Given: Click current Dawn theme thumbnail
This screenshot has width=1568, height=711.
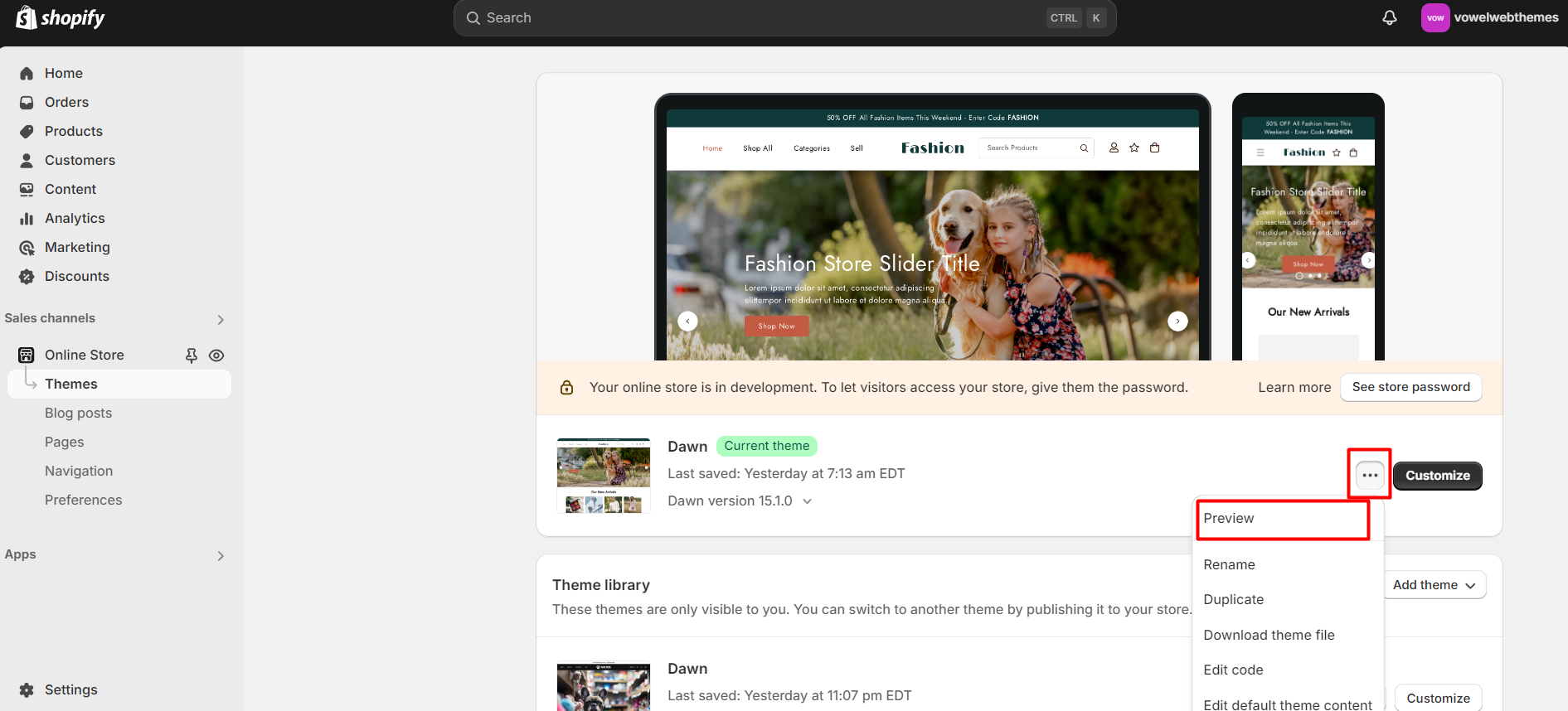Looking at the screenshot, I should tap(604, 476).
